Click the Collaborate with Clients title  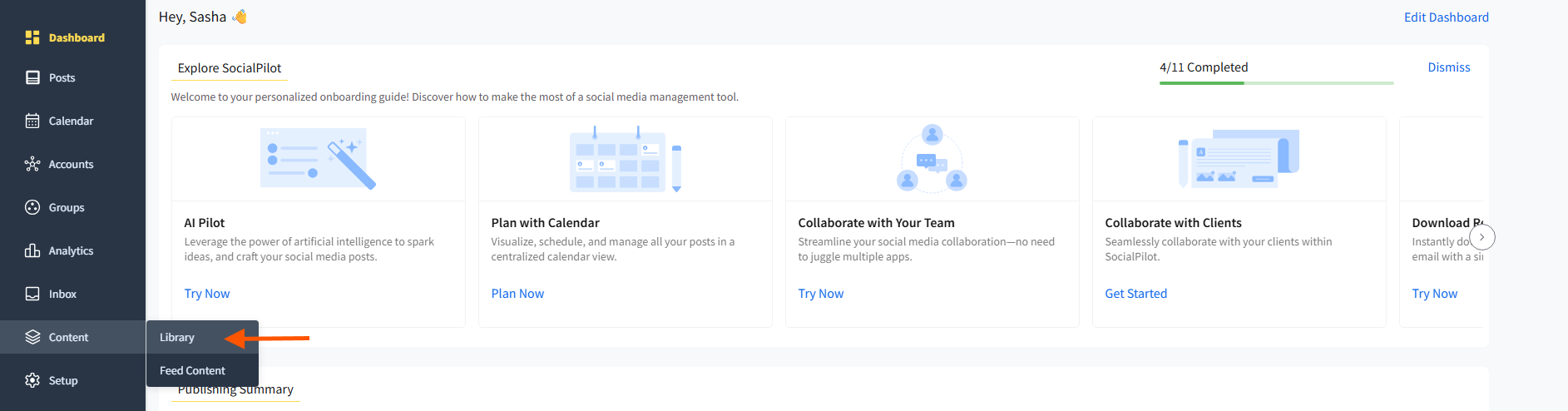click(x=1174, y=223)
